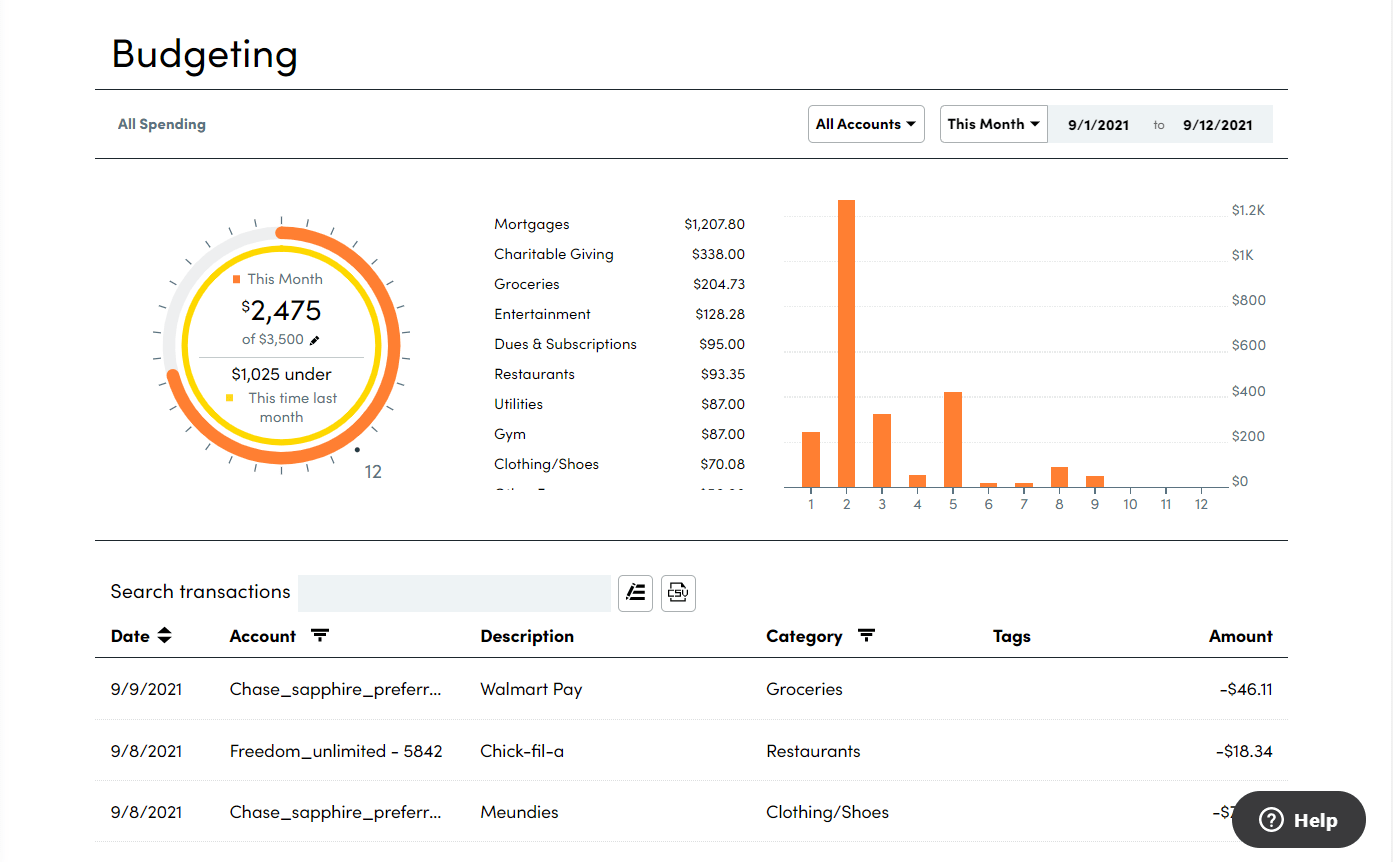Open the Account column filter icon

[320, 636]
